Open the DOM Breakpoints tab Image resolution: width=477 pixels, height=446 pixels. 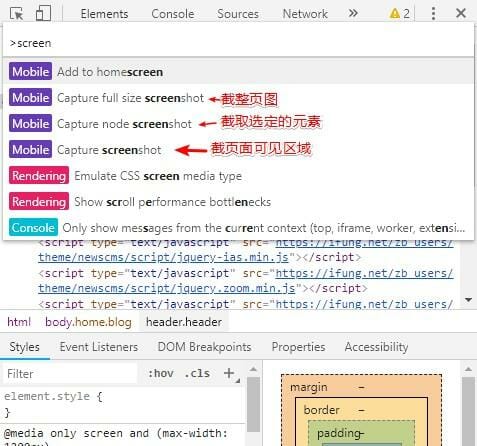[x=204, y=347]
